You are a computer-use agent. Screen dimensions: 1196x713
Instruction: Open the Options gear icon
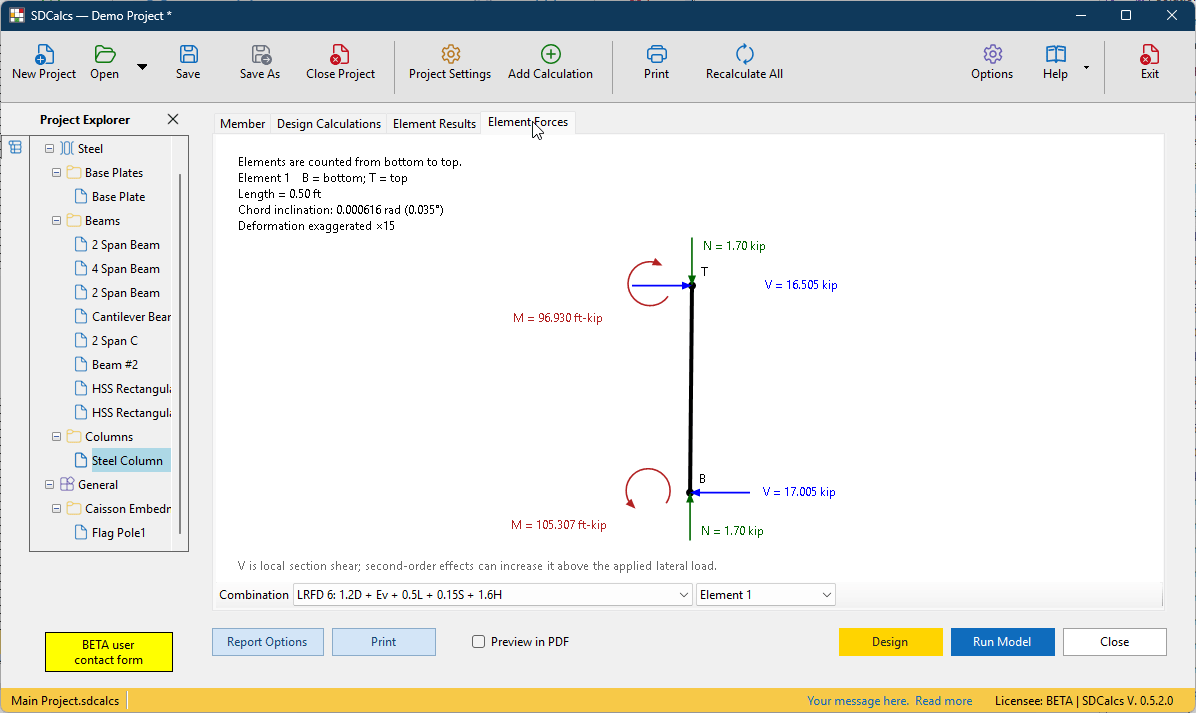[x=992, y=55]
